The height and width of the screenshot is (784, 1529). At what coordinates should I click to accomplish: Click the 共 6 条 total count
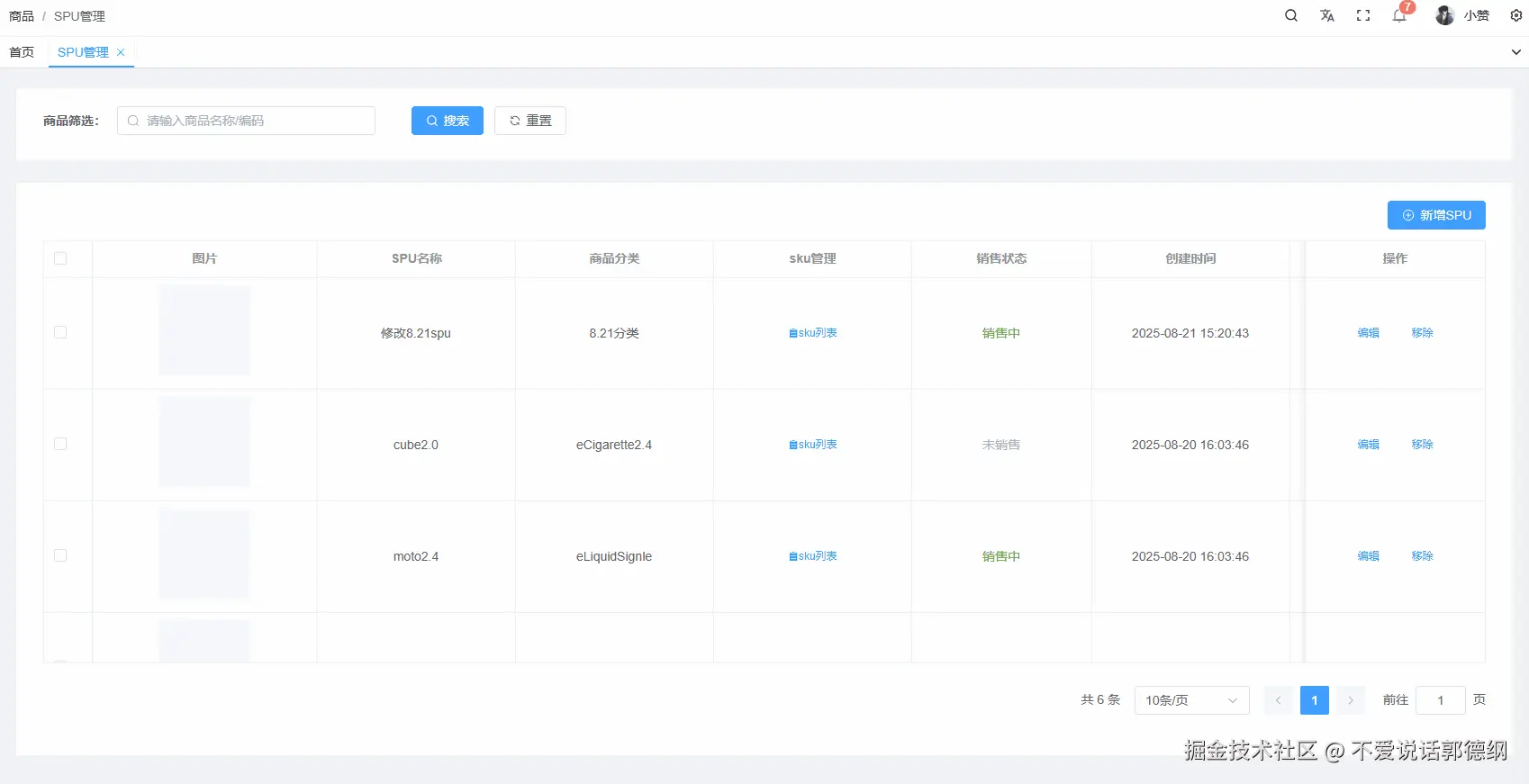pos(1100,699)
